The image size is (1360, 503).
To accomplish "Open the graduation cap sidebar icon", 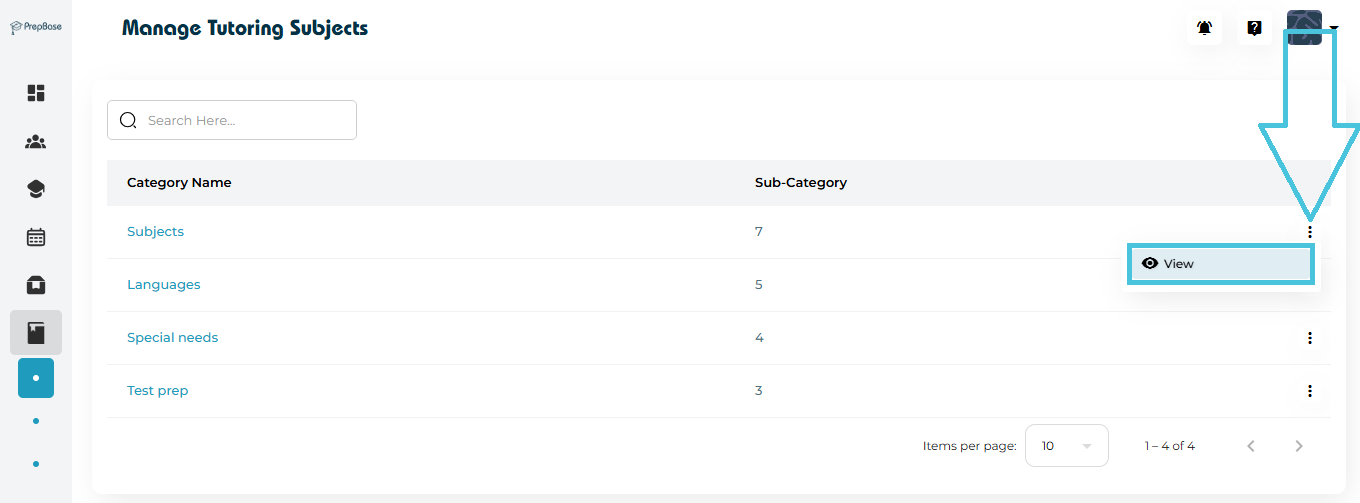I will click(x=36, y=189).
